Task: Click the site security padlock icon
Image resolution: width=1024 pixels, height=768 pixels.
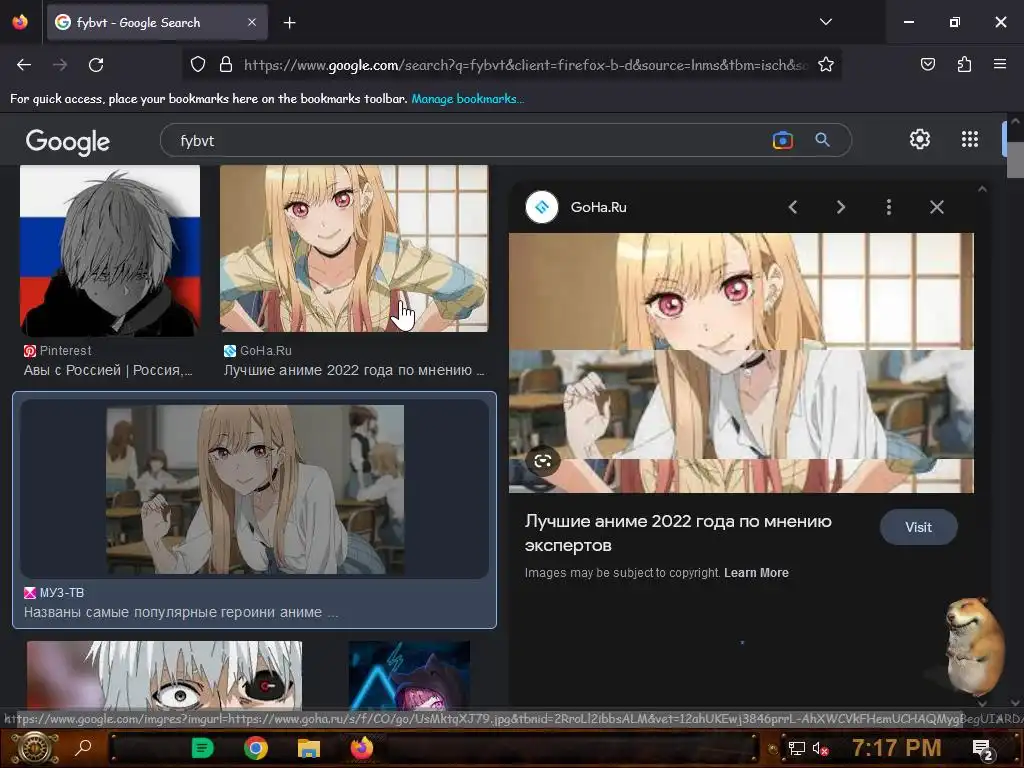Action: coord(226,65)
